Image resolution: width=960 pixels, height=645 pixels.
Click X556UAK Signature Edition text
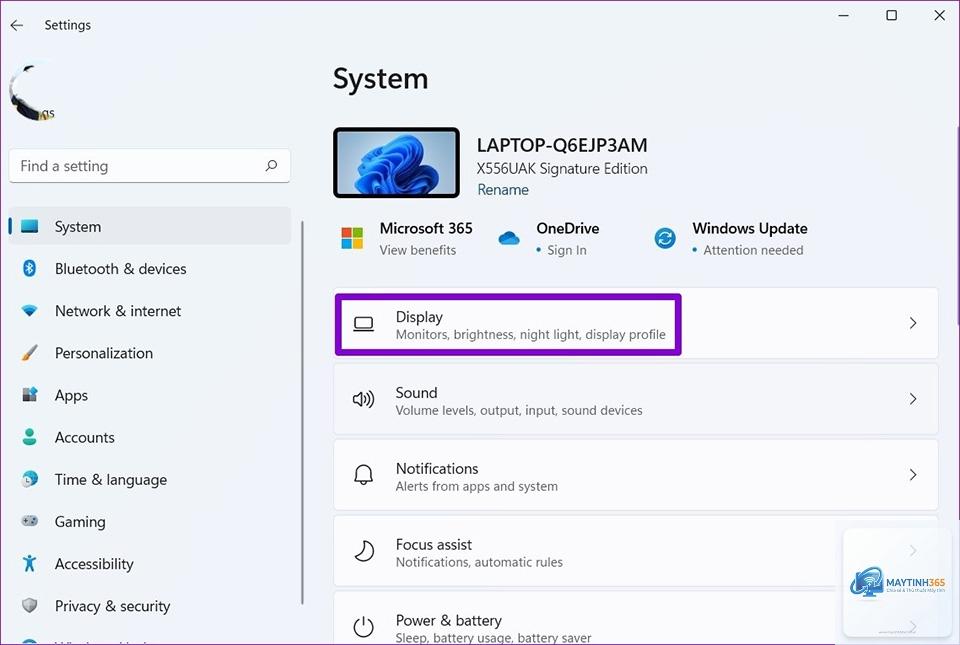coord(562,169)
